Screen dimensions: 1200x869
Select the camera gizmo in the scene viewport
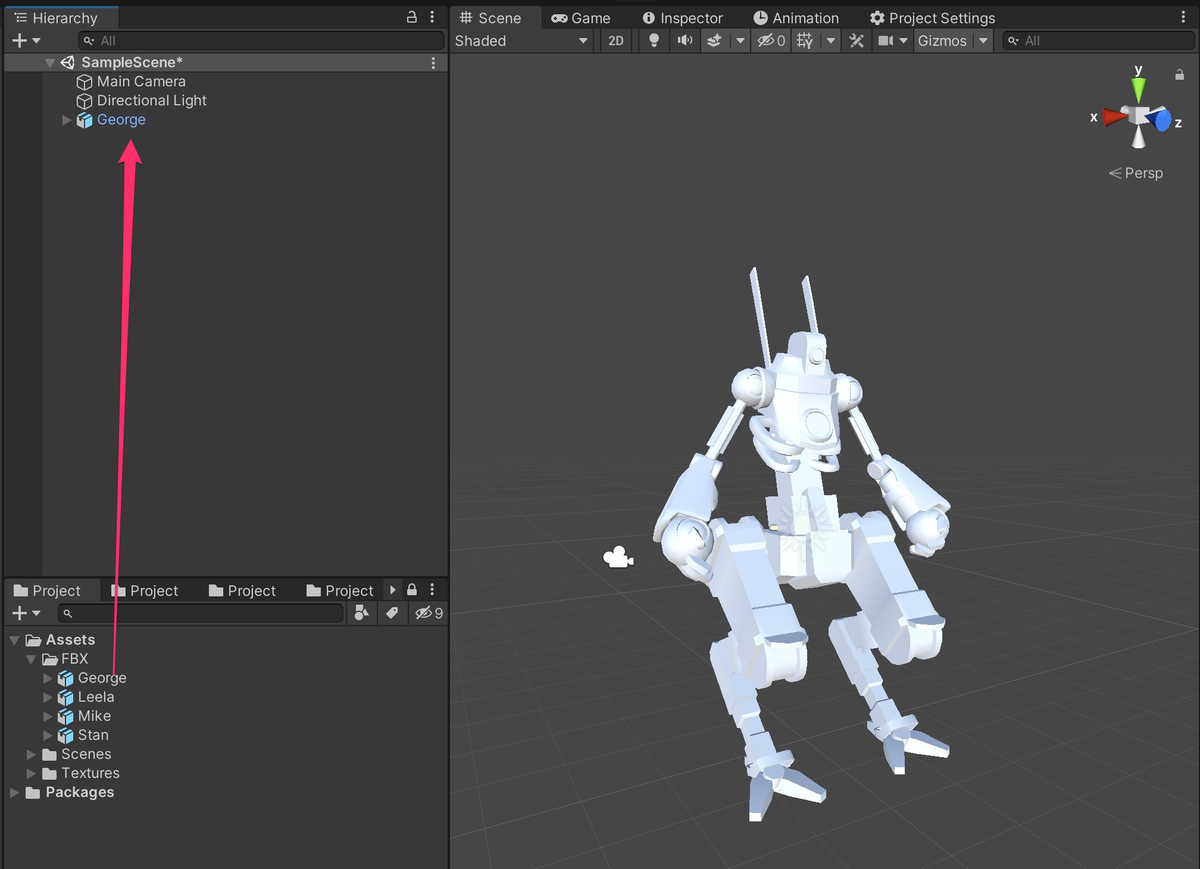pos(618,558)
